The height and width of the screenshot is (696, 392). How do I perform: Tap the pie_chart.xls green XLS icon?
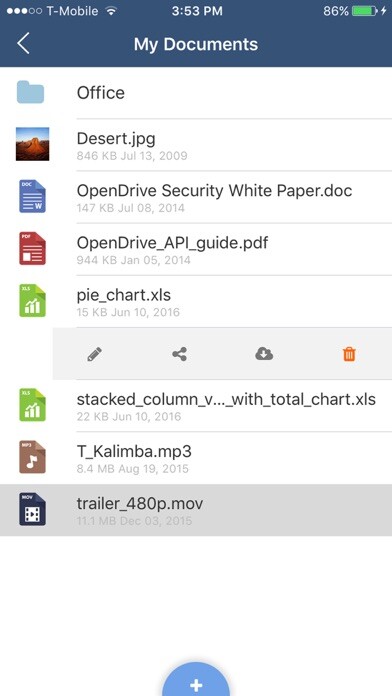32,301
